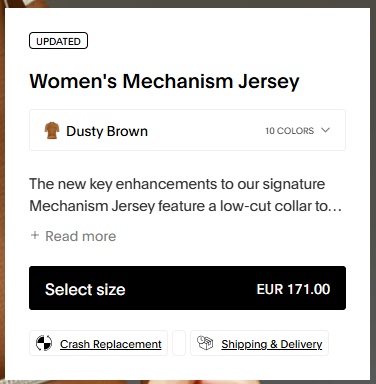Click the Crash Replacement circular icon
The height and width of the screenshot is (384, 376).
44,343
